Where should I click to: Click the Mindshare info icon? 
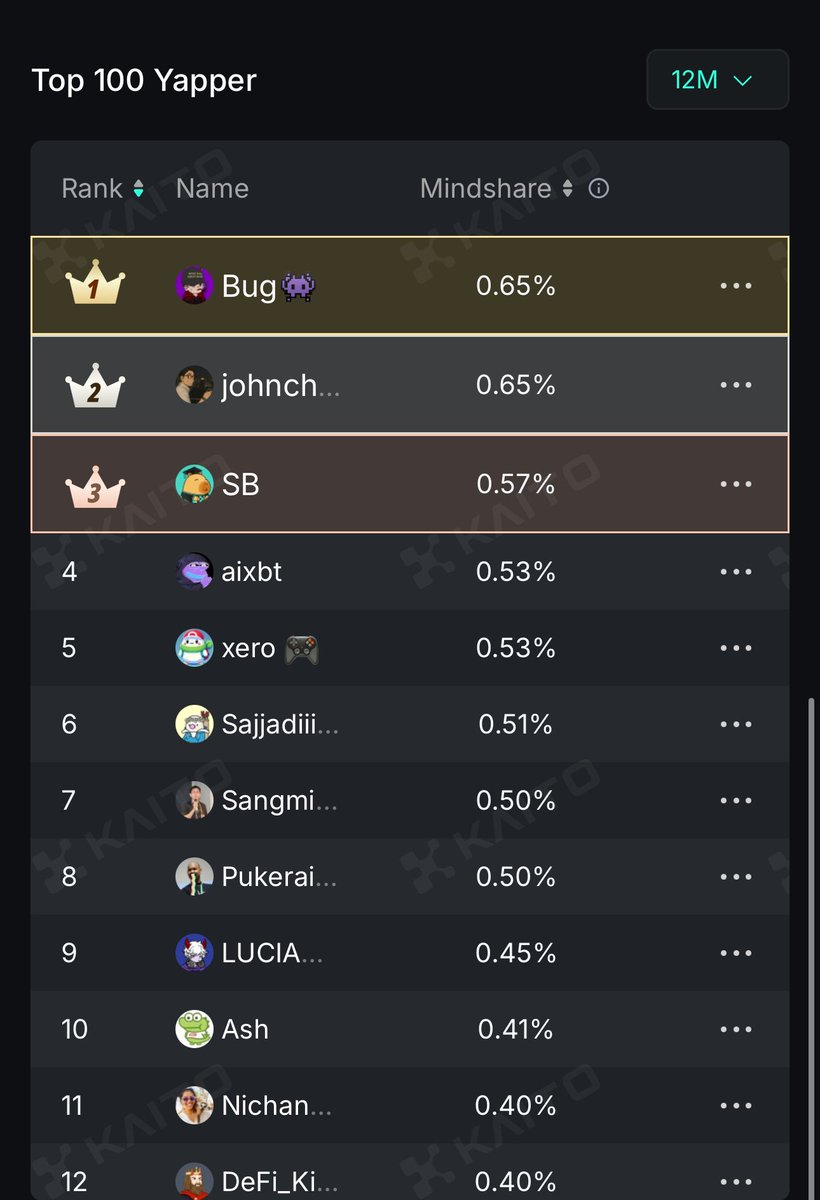tap(599, 188)
